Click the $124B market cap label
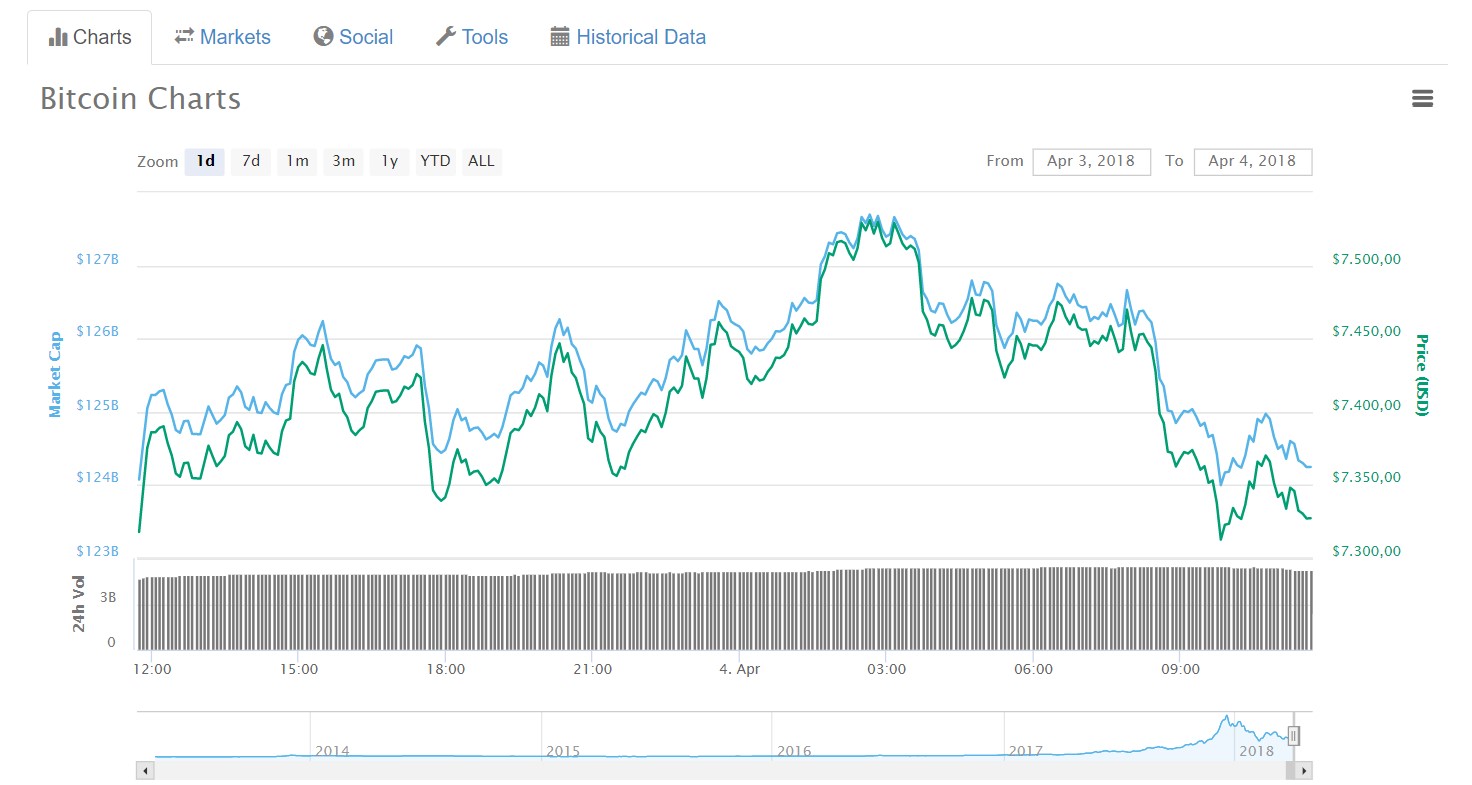Image resolution: width=1472 pixels, height=785 pixels. point(97,478)
